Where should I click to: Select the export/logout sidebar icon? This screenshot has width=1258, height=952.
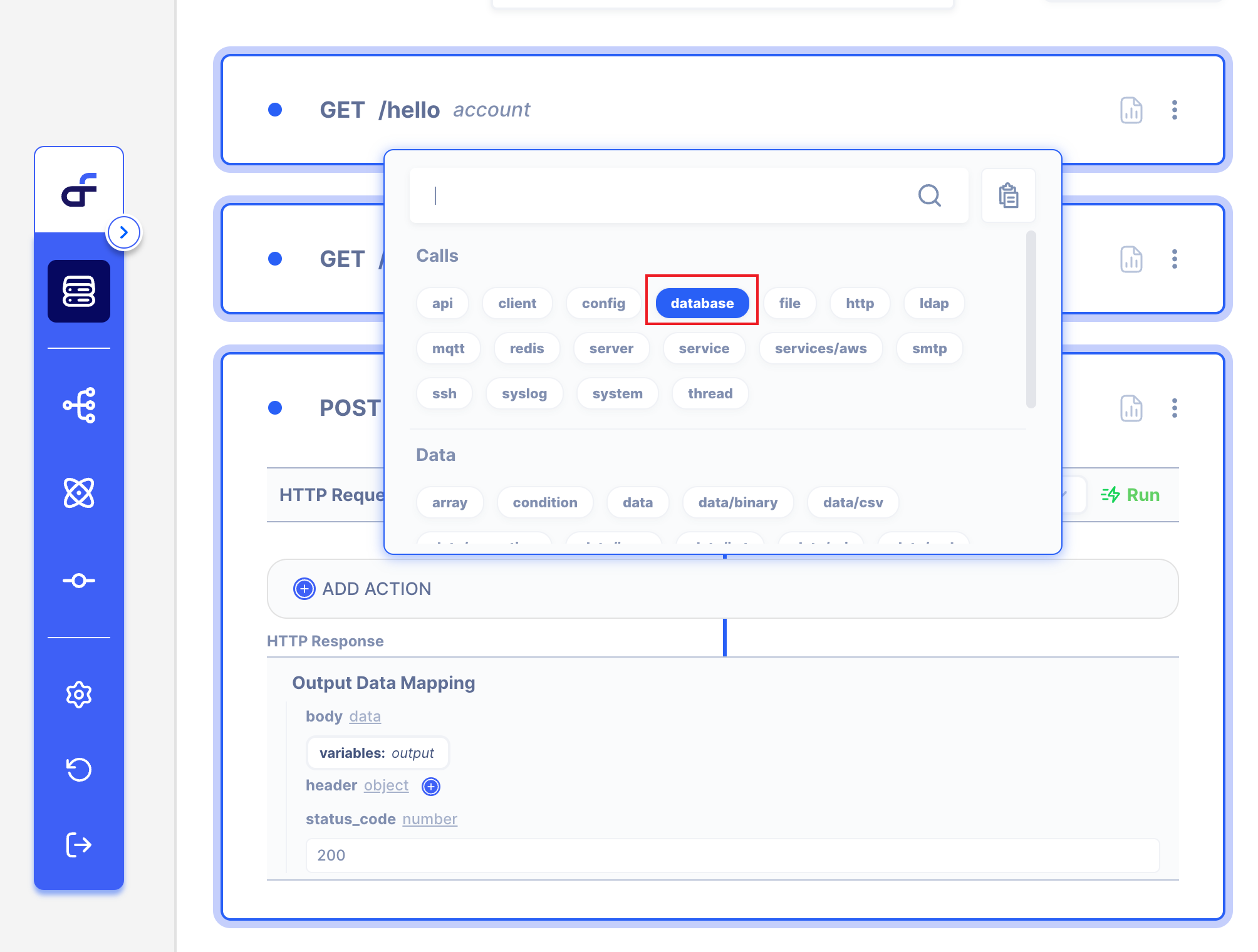pos(79,844)
